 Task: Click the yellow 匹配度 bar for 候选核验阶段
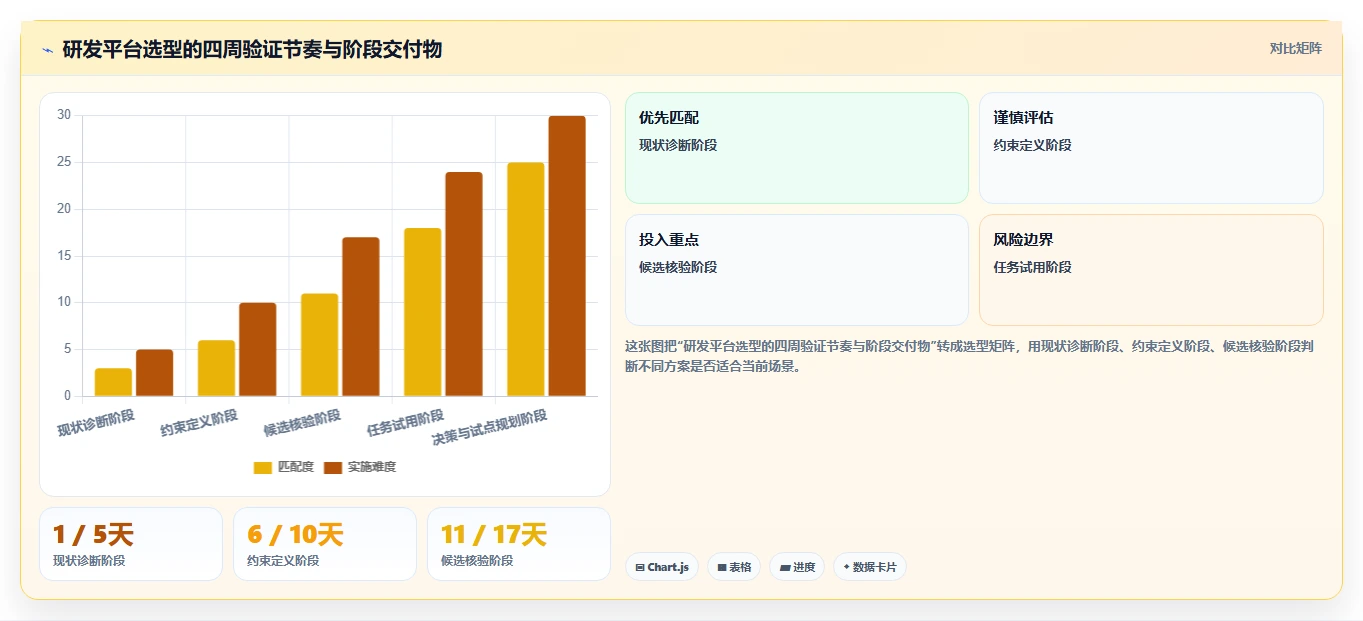tap(319, 345)
